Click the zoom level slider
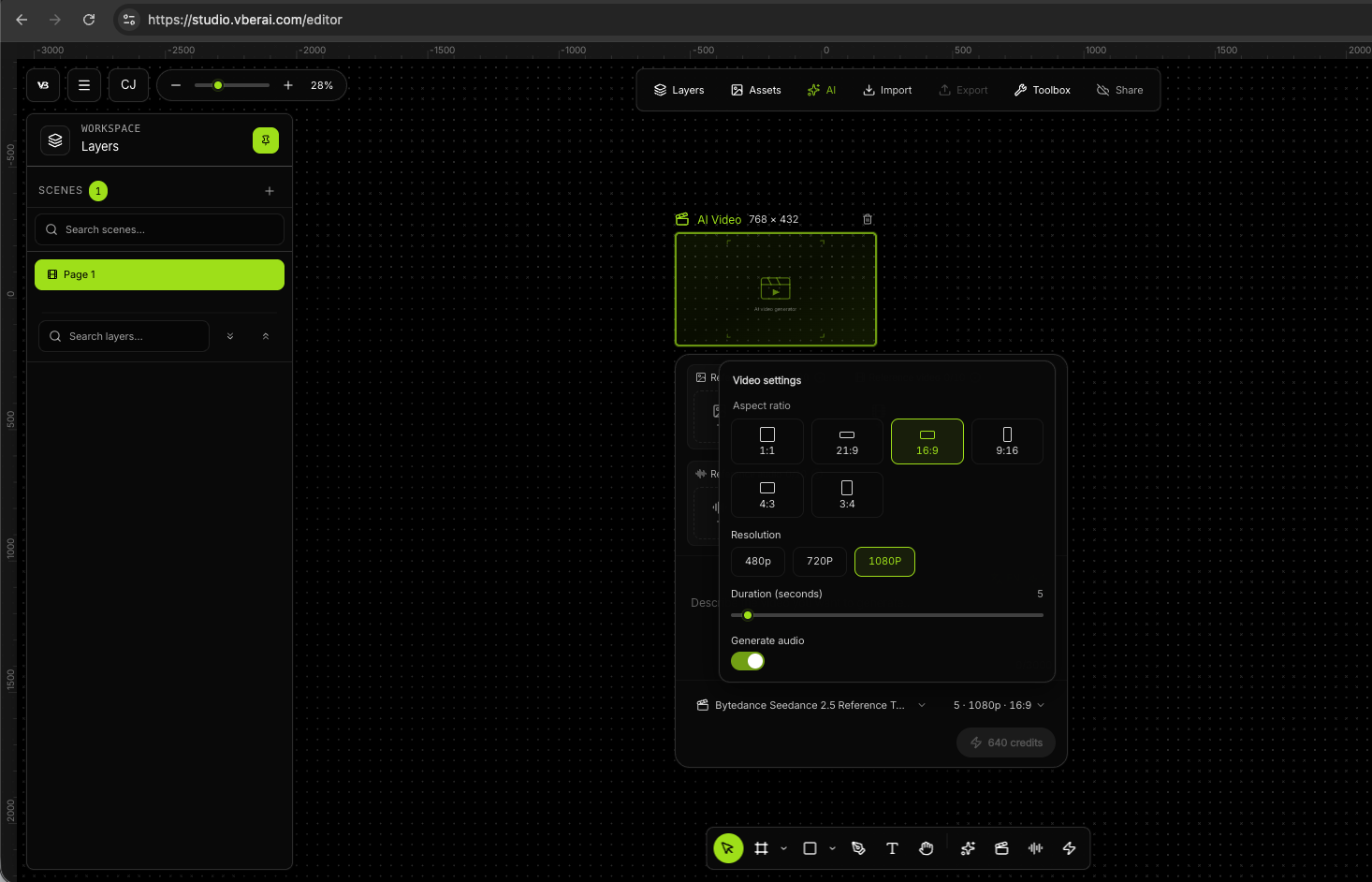1372x882 pixels. coord(231,85)
